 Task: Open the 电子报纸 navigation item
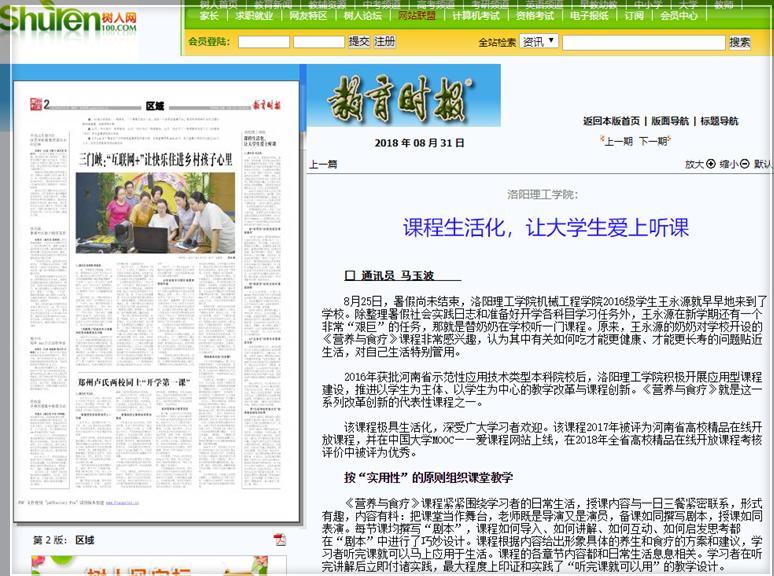pyautogui.click(x=588, y=16)
